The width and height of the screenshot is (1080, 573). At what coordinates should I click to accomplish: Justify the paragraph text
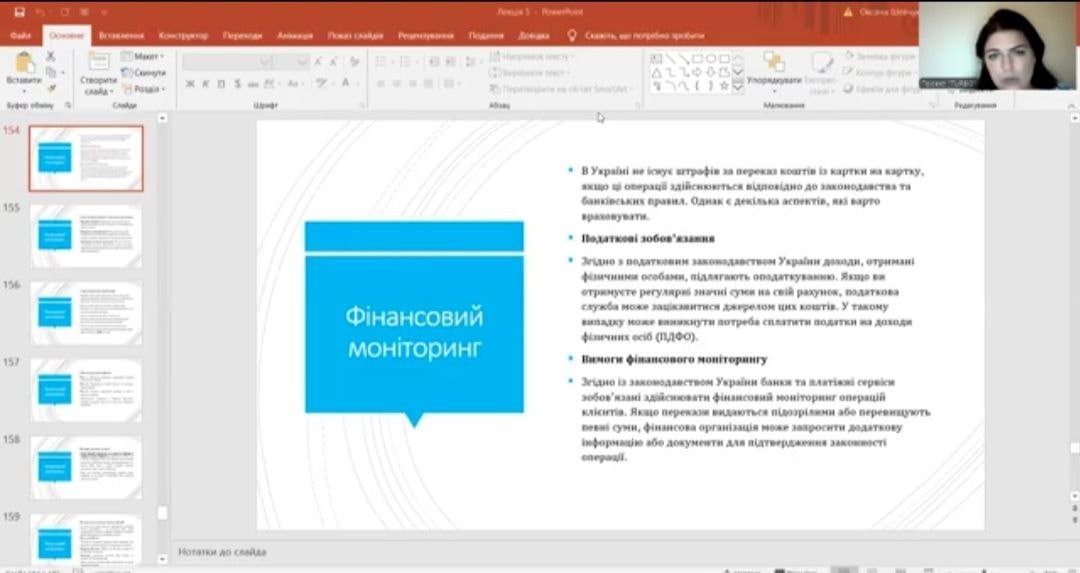click(x=428, y=83)
